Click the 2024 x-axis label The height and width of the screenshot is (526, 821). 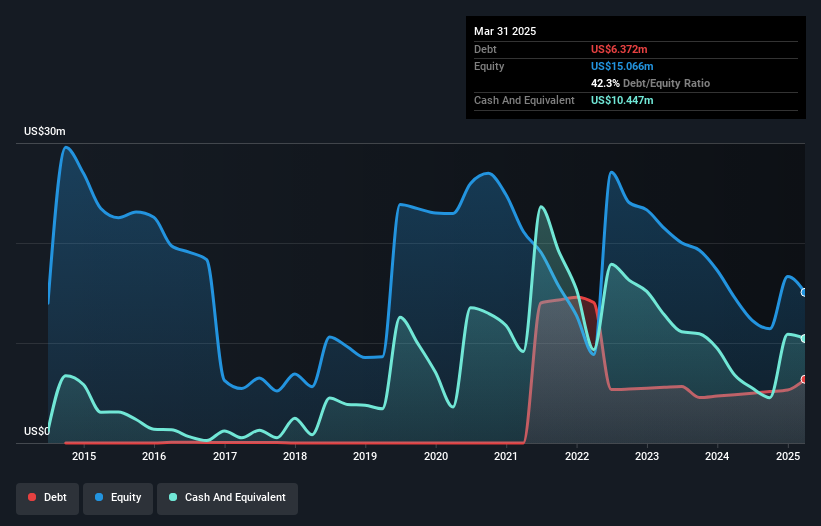click(x=717, y=456)
